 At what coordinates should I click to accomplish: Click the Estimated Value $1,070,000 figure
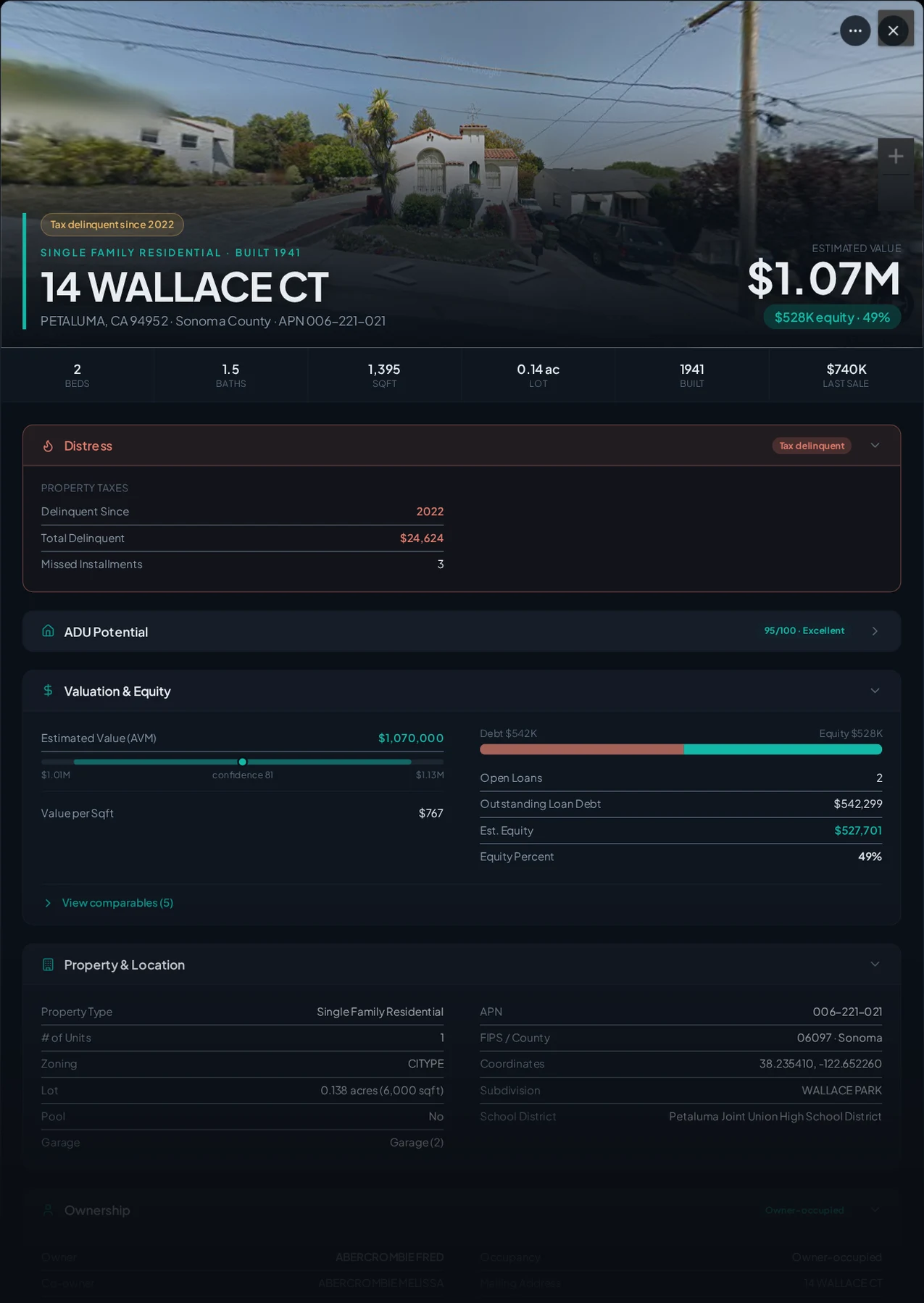[x=411, y=738]
